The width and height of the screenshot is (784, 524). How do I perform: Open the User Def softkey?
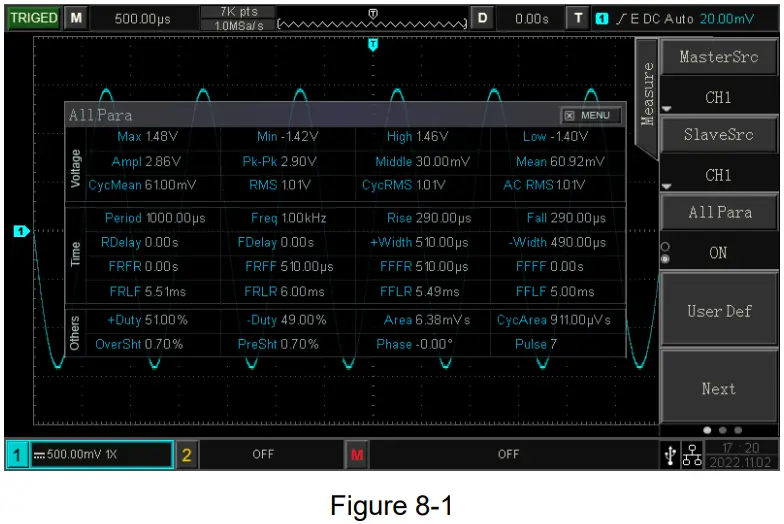pyautogui.click(x=718, y=311)
